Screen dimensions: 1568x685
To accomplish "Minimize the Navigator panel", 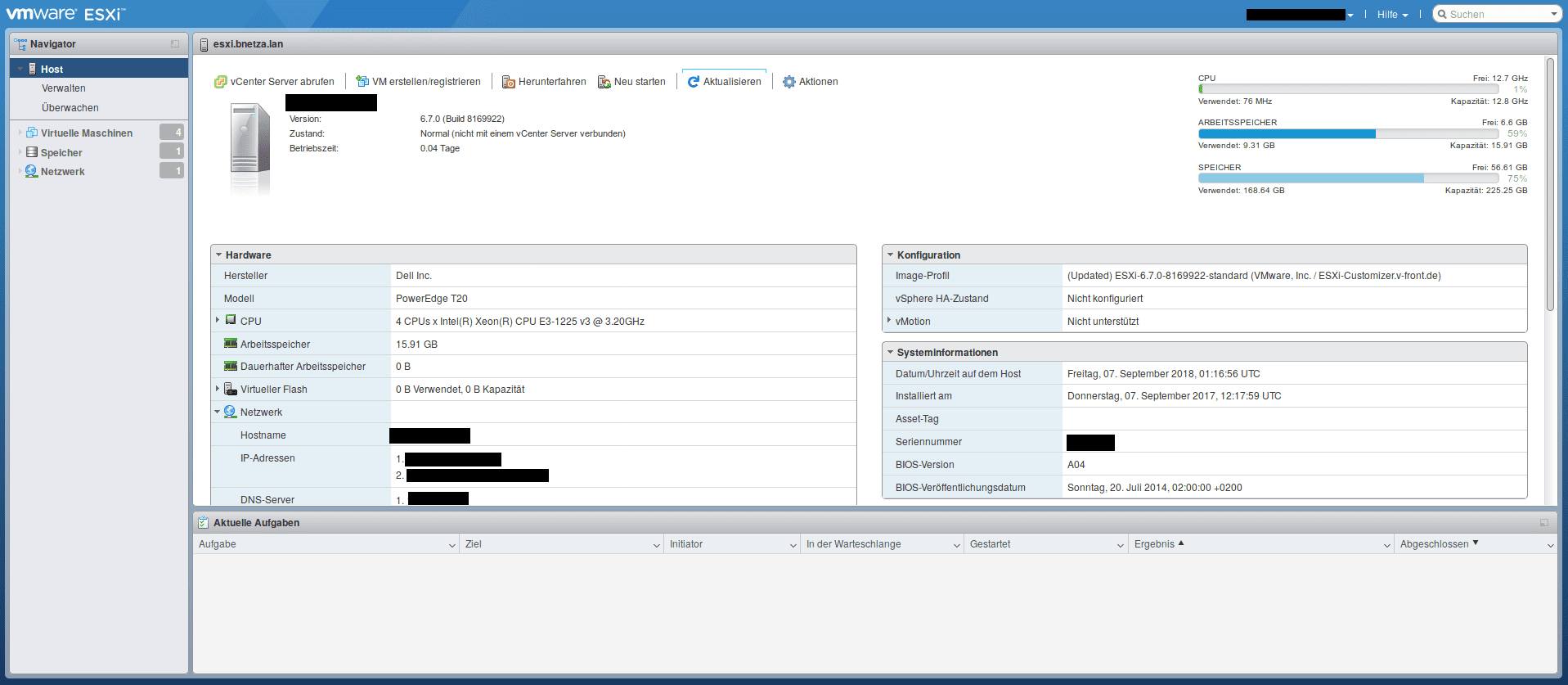I will click(x=175, y=44).
